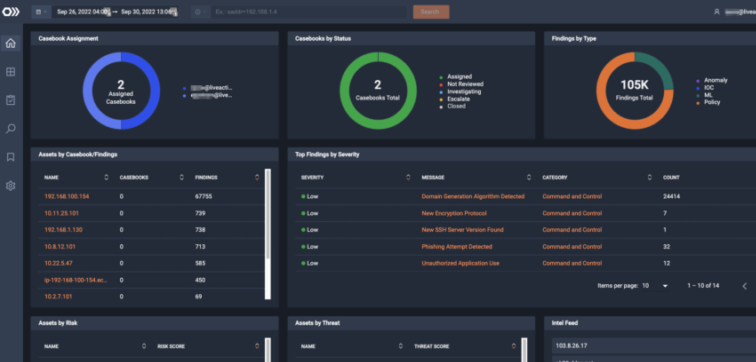Click the search query input field

click(309, 12)
